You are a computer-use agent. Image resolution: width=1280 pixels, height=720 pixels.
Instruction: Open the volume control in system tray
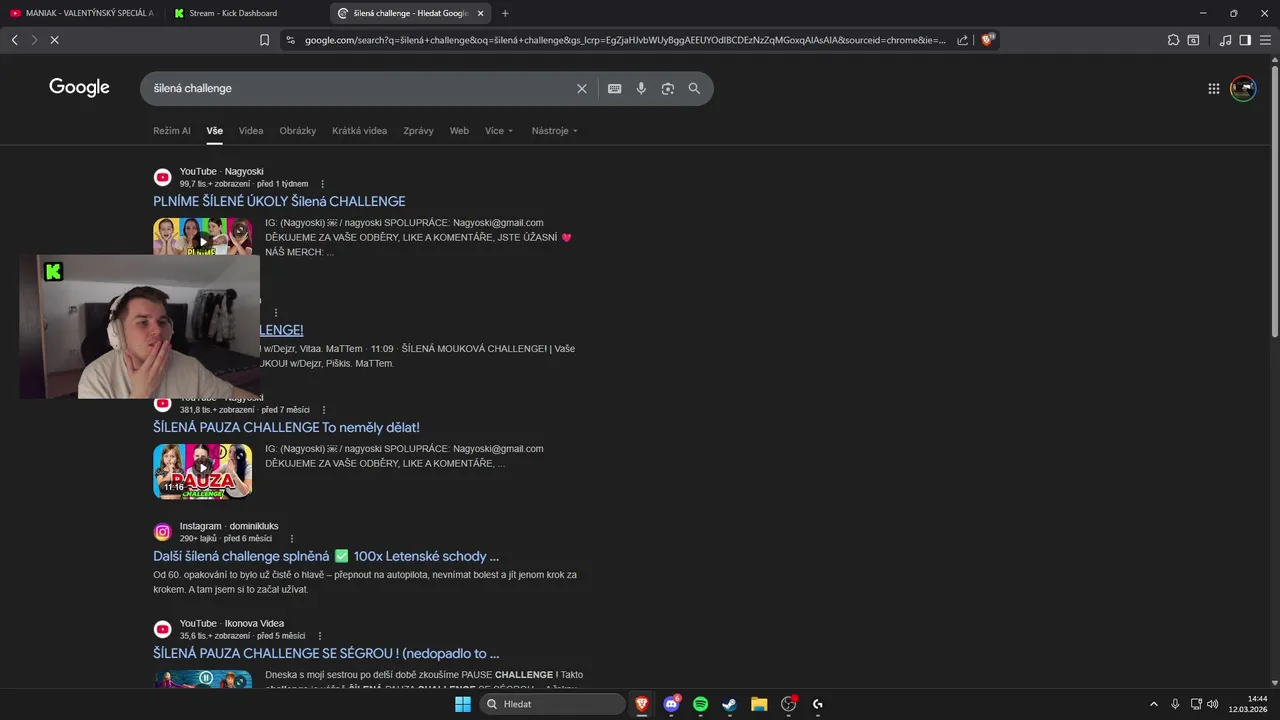coord(1213,704)
